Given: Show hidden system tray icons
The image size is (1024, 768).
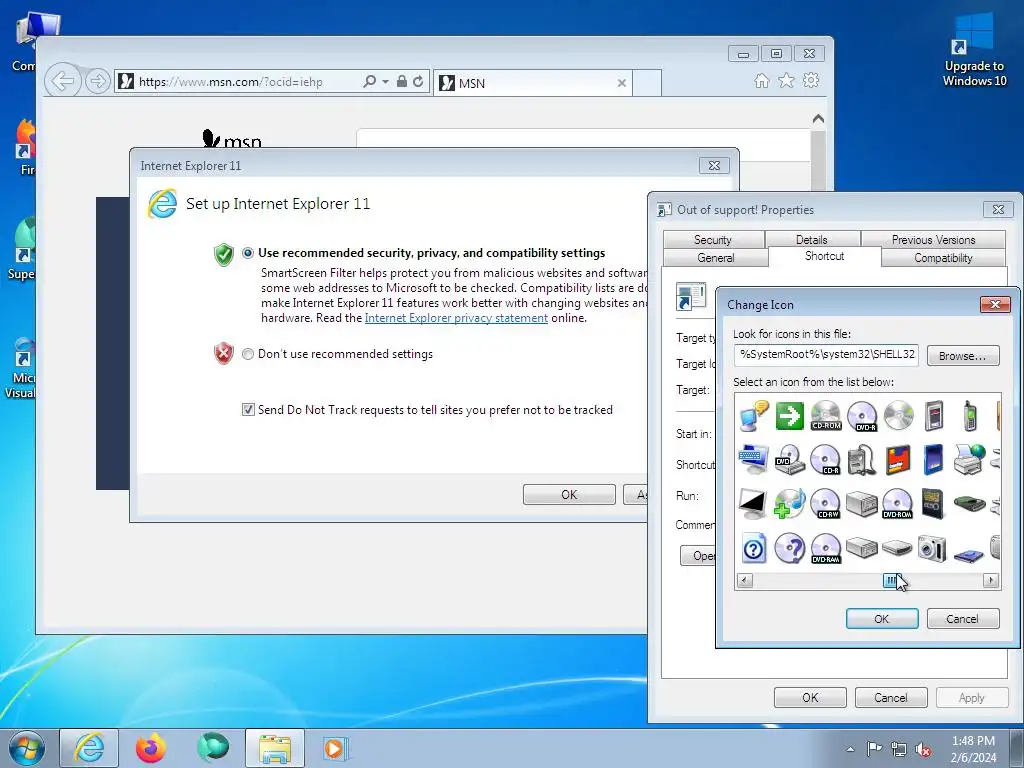Looking at the screenshot, I should click(x=850, y=749).
